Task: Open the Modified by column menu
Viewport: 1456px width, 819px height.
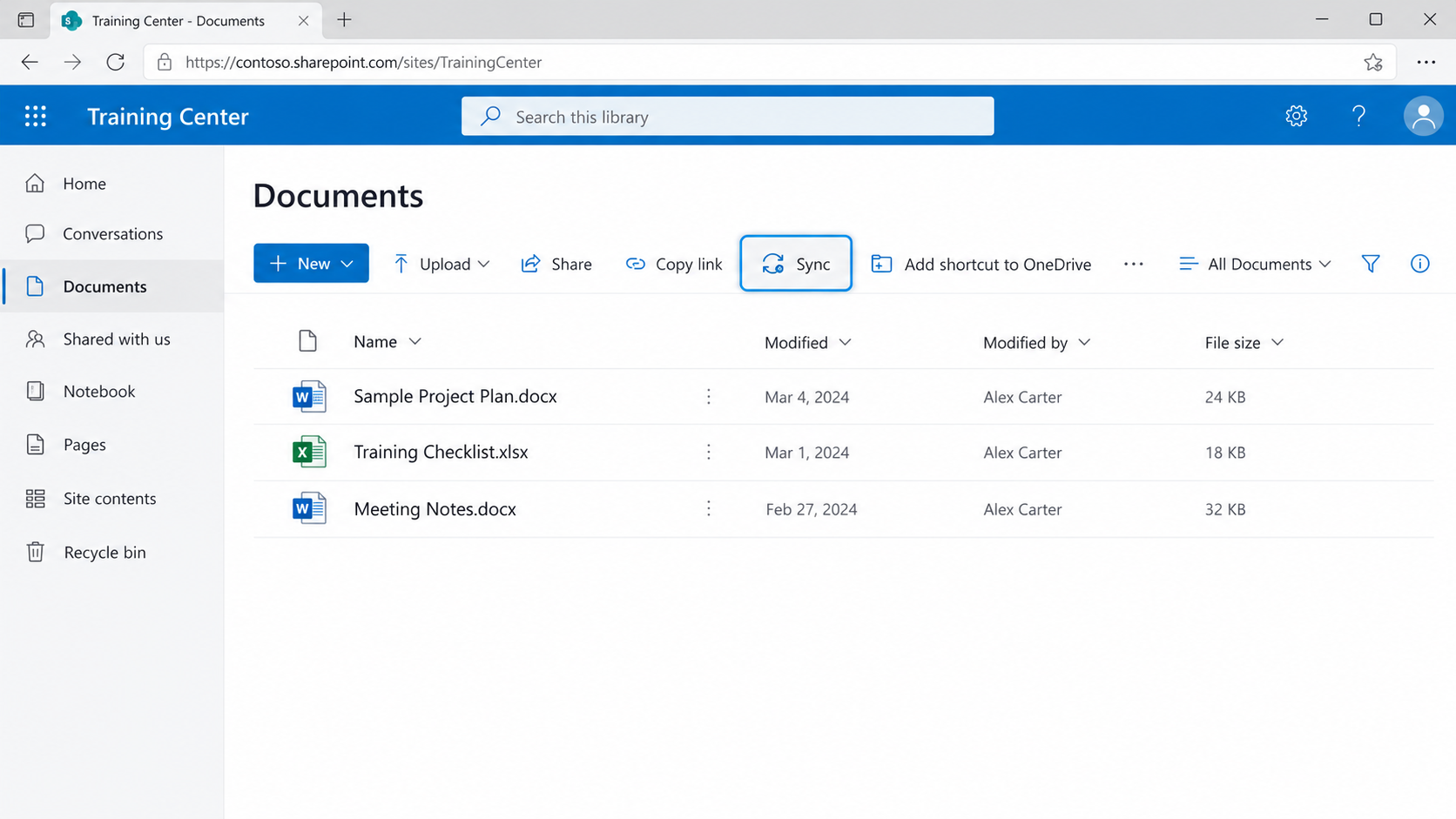Action: click(1036, 343)
